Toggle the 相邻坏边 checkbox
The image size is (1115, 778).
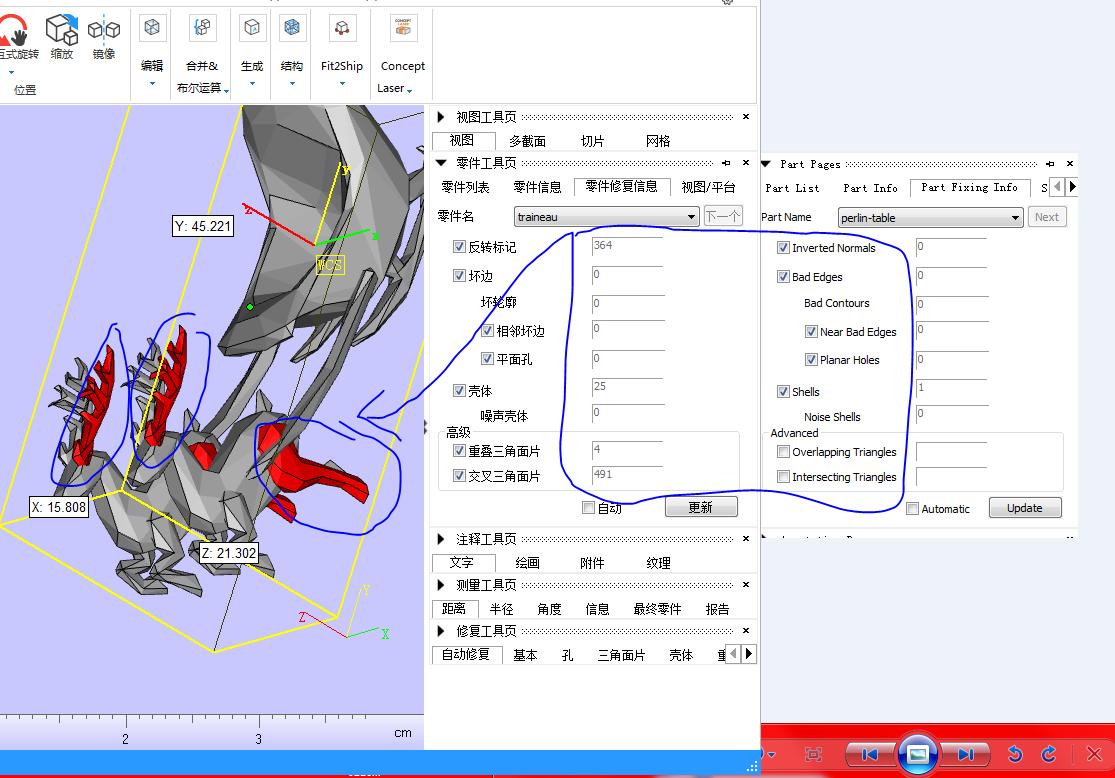487,331
